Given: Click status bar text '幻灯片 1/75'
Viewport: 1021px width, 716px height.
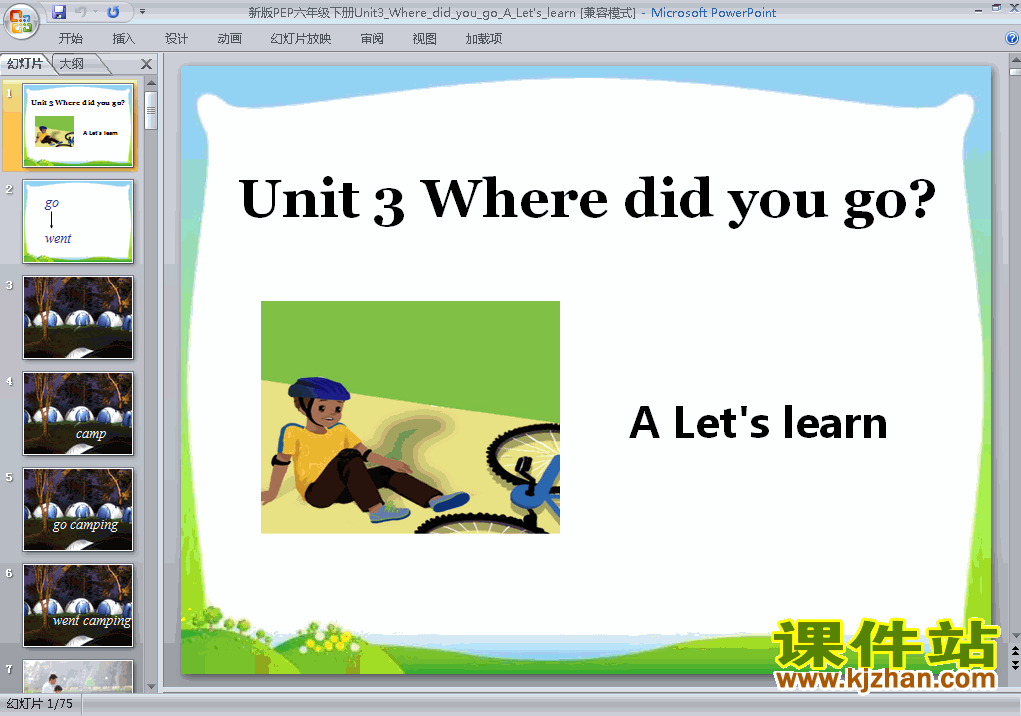Looking at the screenshot, I should click(x=40, y=704).
